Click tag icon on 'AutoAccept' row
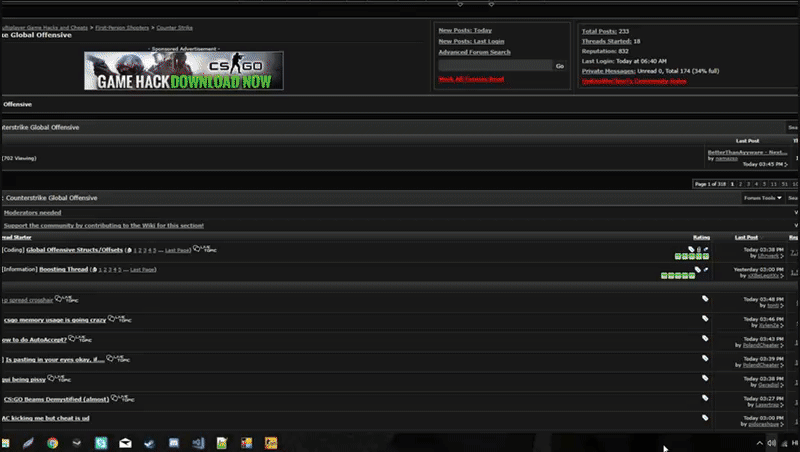Screen dimensions: 800x452 (705, 338)
